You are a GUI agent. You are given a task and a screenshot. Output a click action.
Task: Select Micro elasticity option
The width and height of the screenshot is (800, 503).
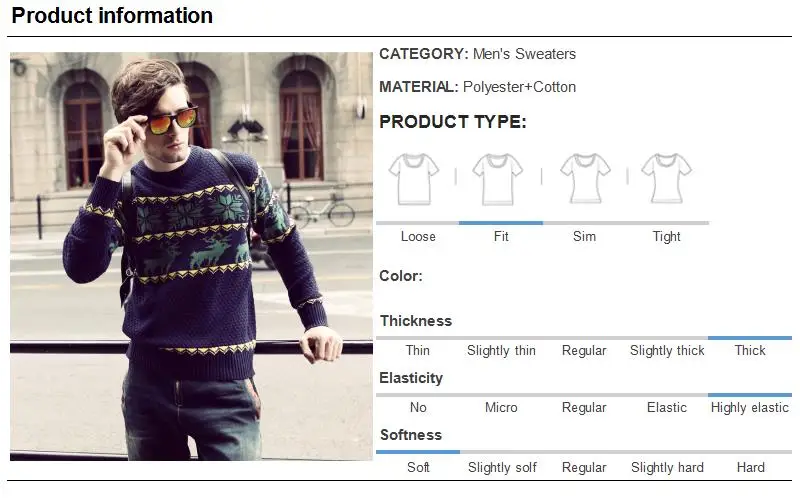pos(501,408)
